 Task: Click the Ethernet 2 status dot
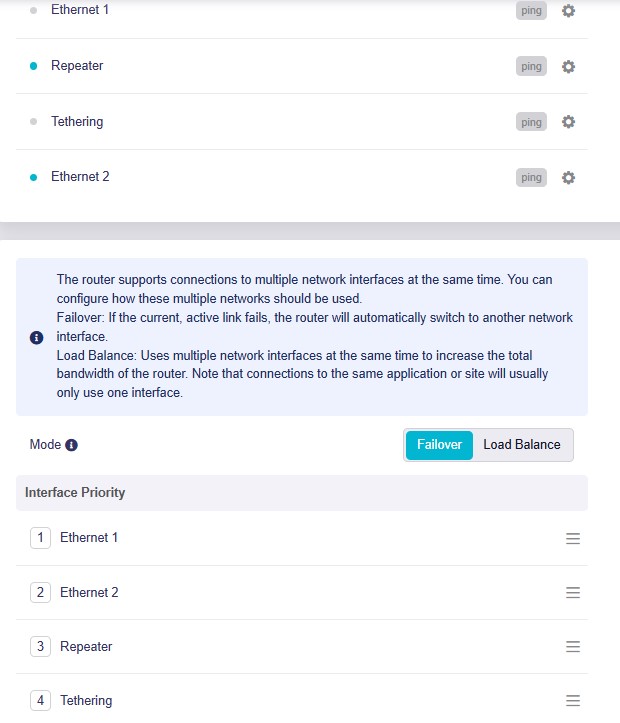tap(34, 178)
